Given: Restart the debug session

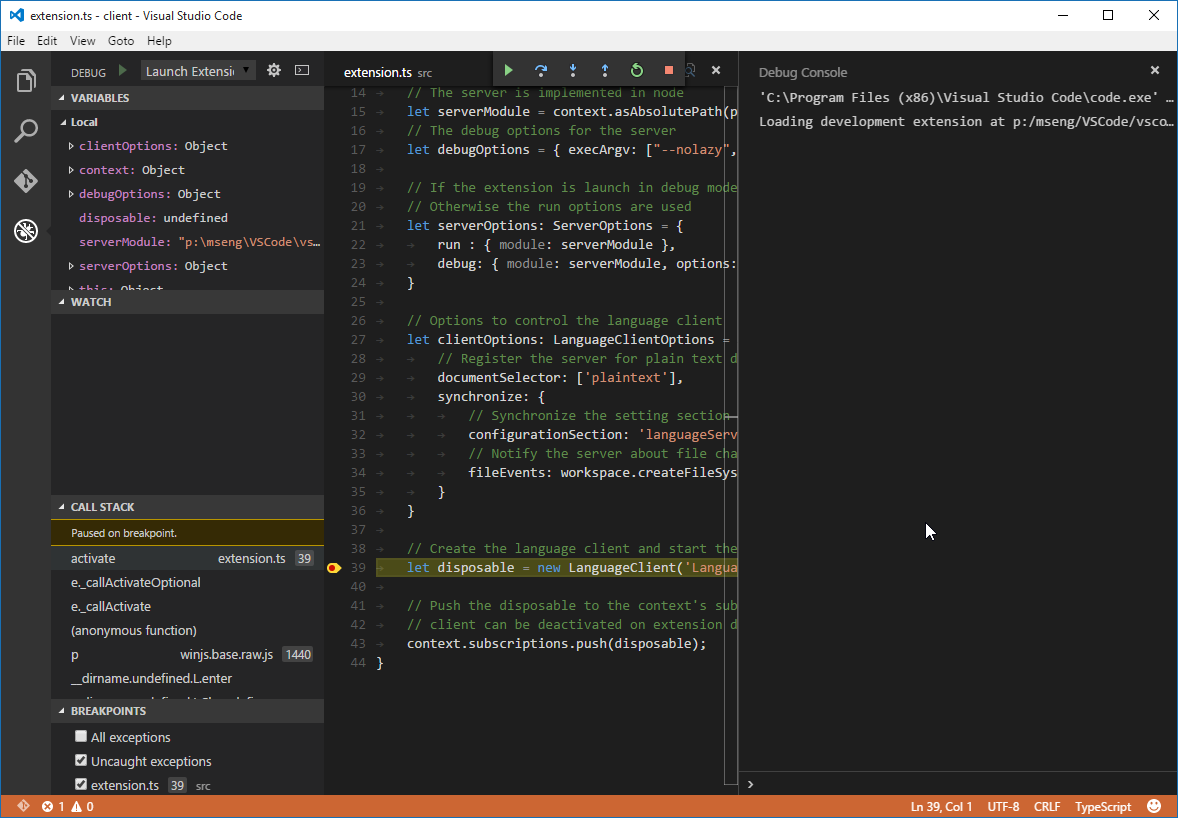Looking at the screenshot, I should pos(637,70).
